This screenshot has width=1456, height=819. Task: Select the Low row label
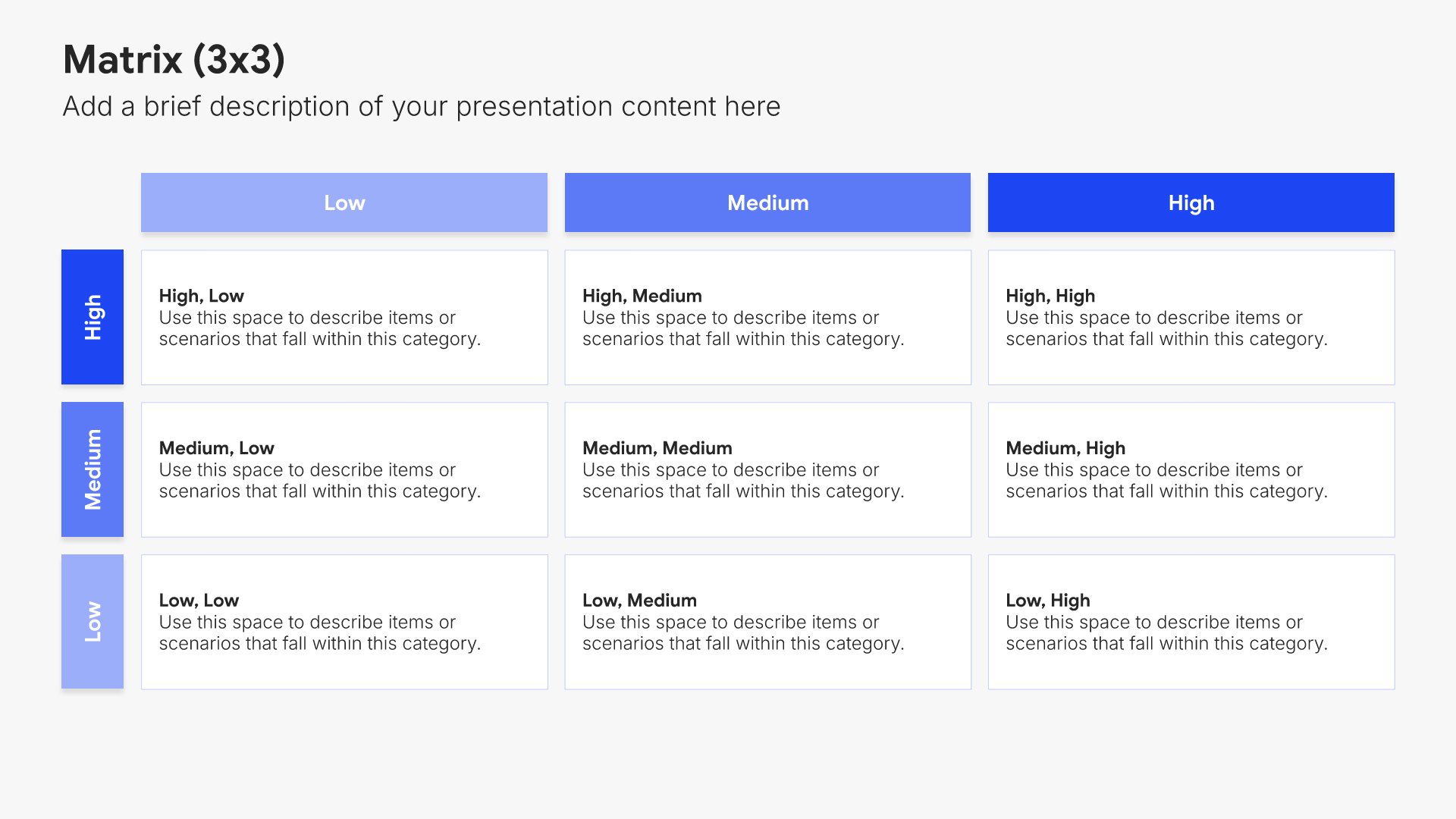(93, 622)
